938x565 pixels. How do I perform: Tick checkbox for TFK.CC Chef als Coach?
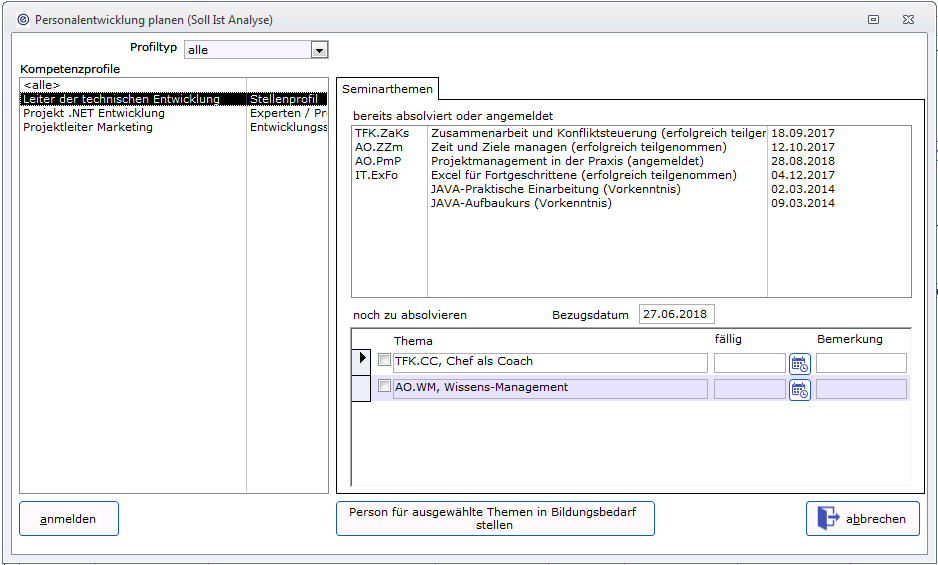click(x=384, y=360)
